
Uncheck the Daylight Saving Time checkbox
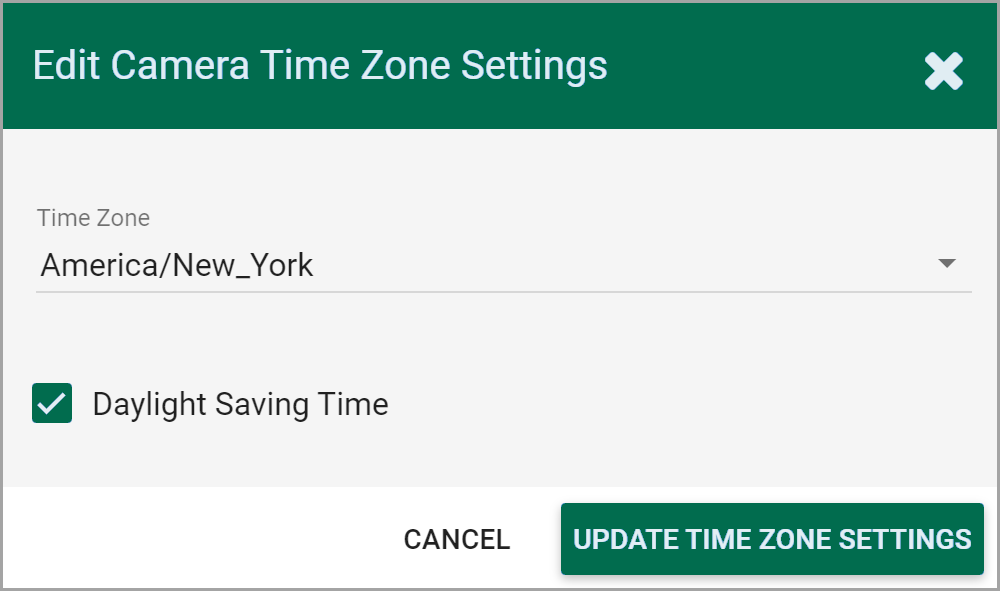click(52, 403)
